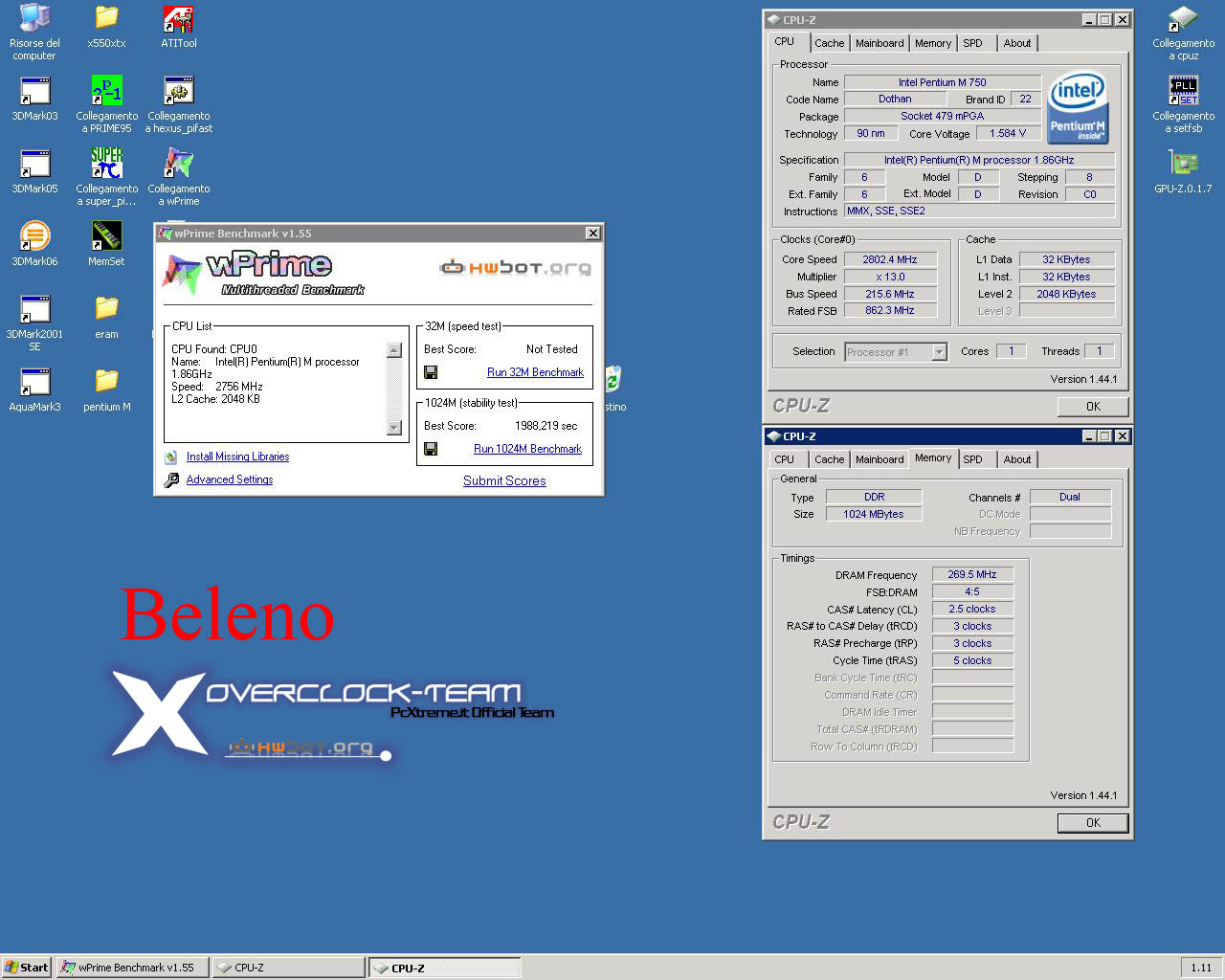Click the system tray clock
The image size is (1225, 980).
pos(1201,968)
